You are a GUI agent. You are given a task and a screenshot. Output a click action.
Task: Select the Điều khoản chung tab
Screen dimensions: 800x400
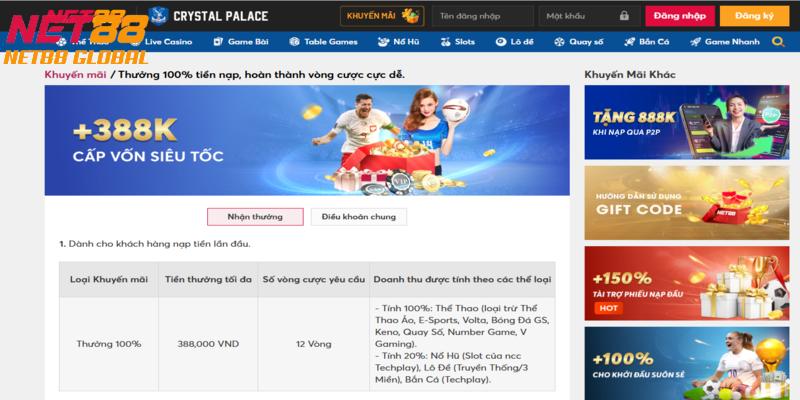pos(359,217)
